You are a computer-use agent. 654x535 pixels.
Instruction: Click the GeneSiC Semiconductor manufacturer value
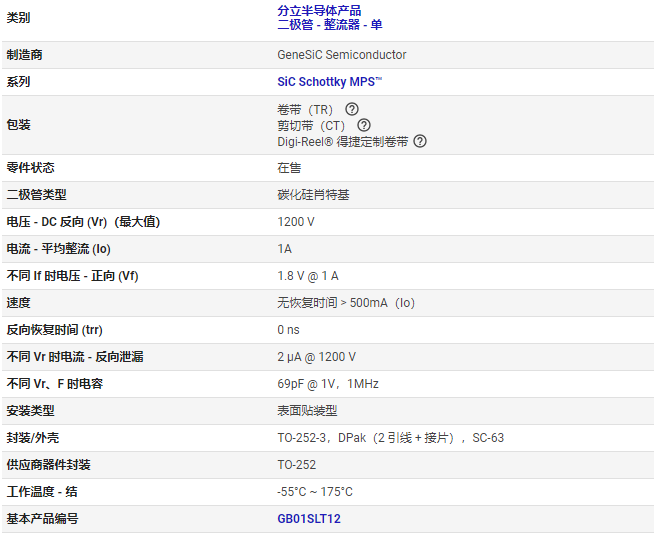click(x=341, y=55)
